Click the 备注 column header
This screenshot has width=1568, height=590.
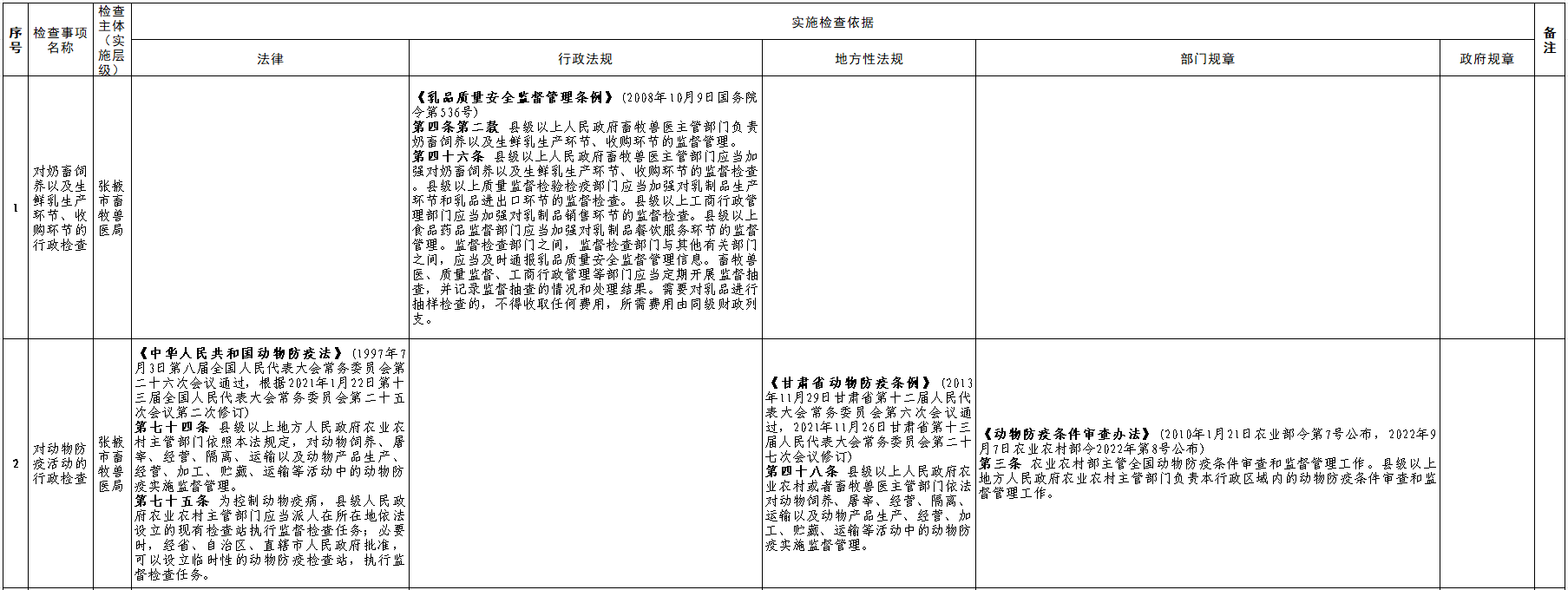coord(1550,40)
